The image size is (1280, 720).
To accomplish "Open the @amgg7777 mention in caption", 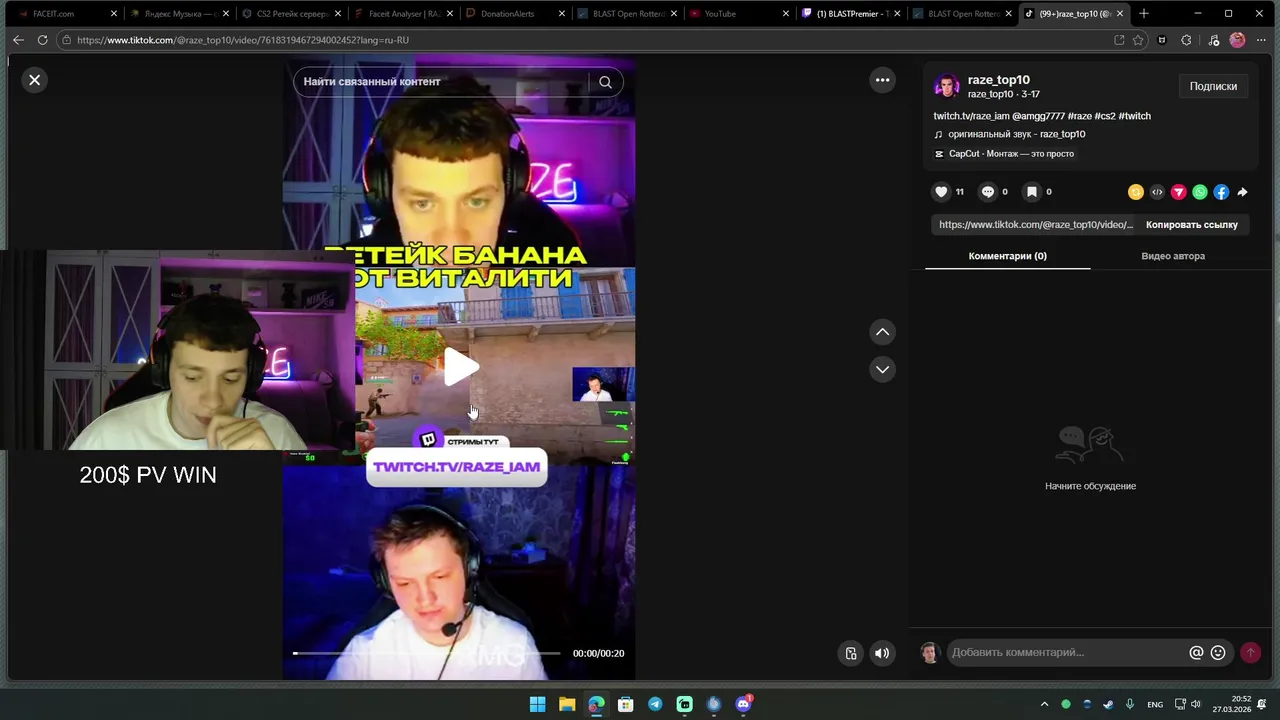I will pos(1038,116).
